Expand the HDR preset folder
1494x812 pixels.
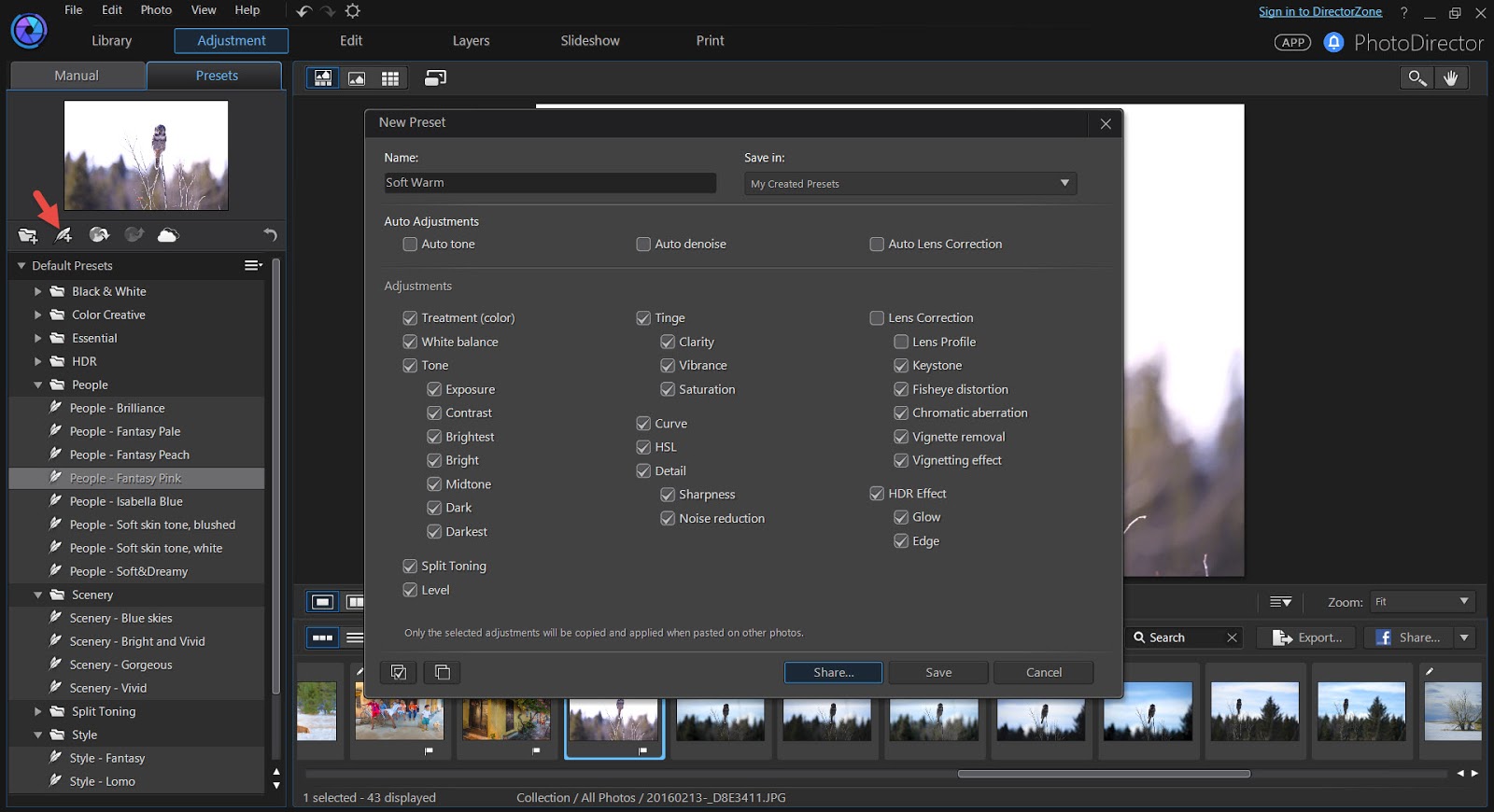(37, 361)
